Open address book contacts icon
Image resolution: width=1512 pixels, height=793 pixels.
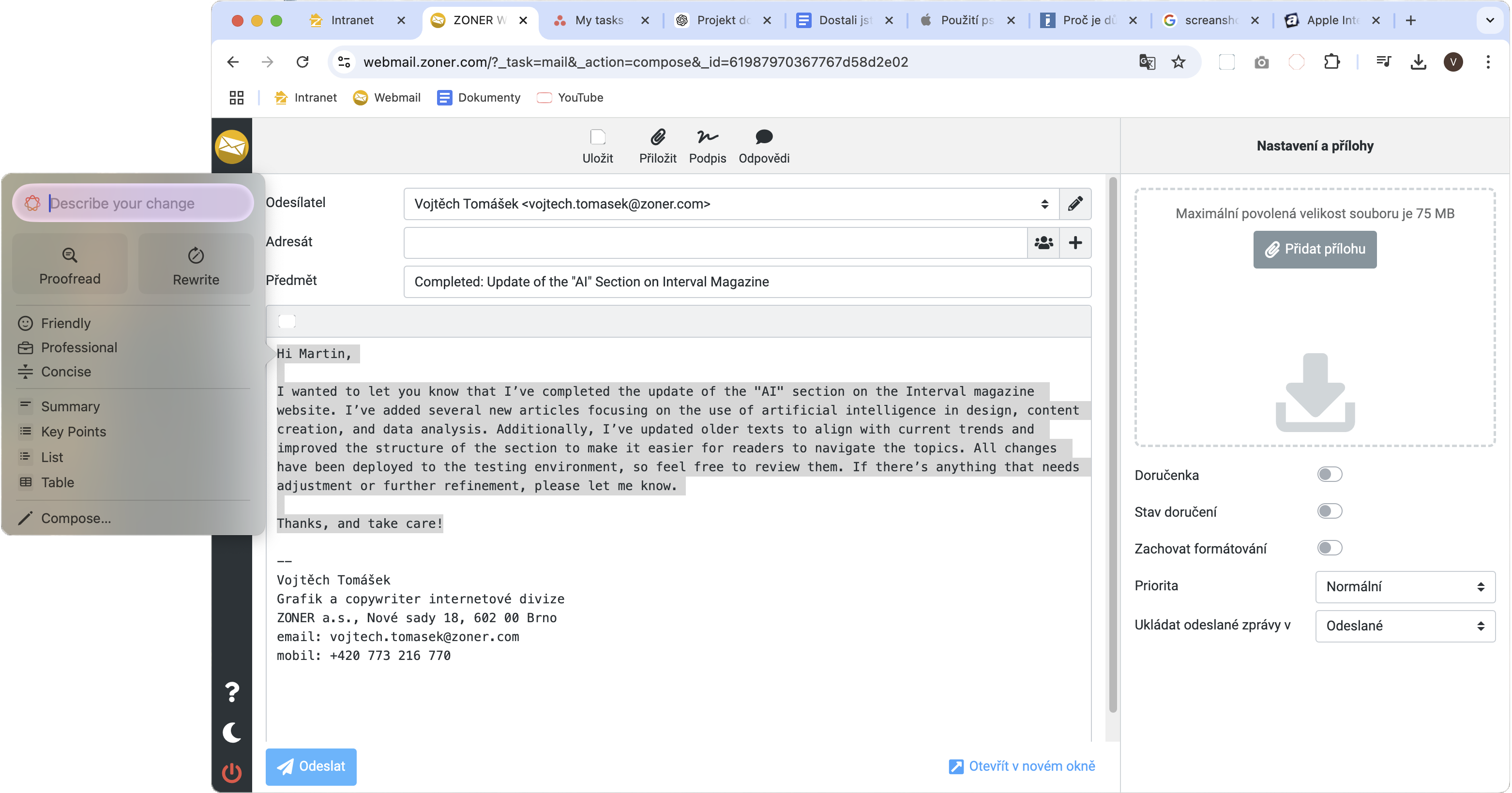click(x=1043, y=242)
